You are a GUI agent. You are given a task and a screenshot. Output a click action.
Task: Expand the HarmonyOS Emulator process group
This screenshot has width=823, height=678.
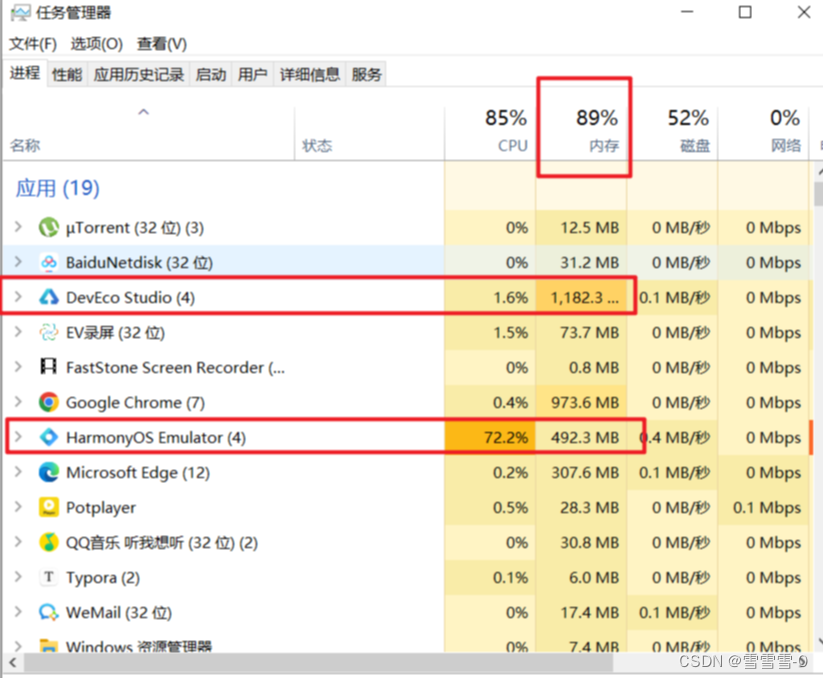[x=18, y=437]
